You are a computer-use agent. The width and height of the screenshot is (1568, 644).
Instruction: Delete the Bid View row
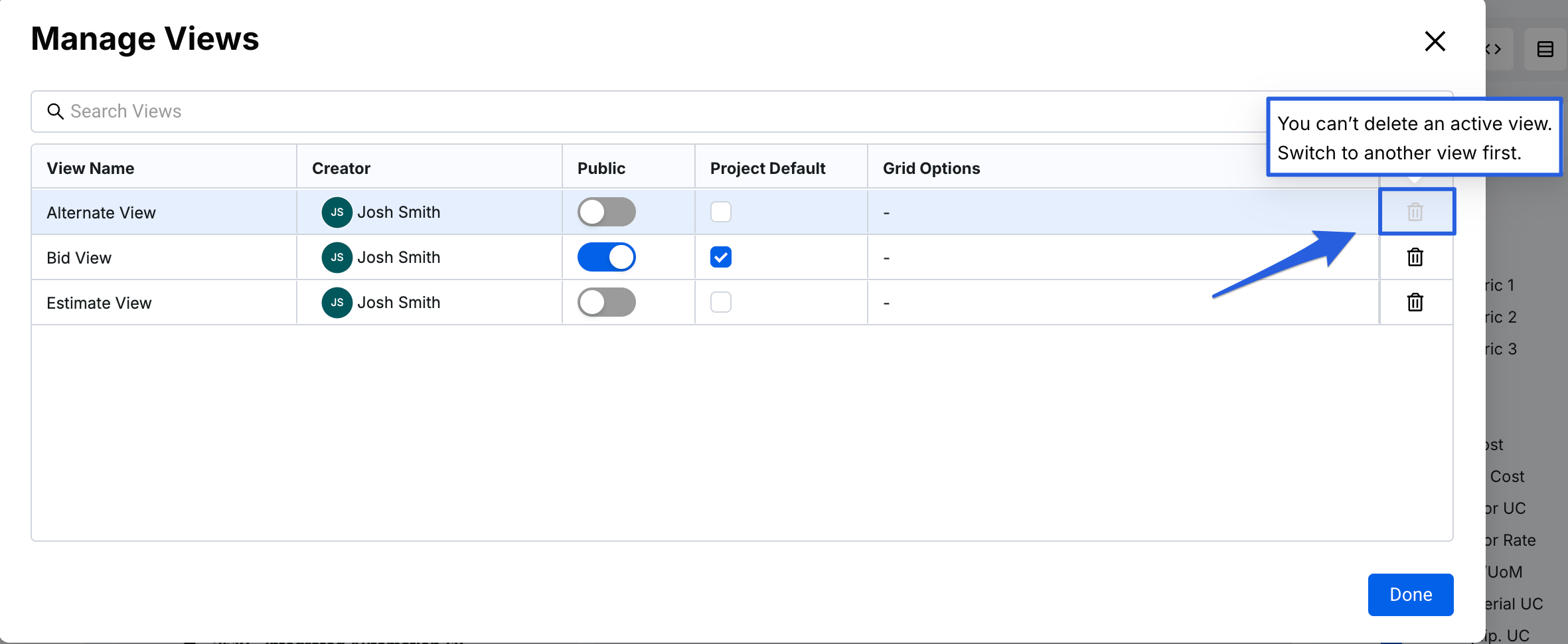coord(1415,257)
